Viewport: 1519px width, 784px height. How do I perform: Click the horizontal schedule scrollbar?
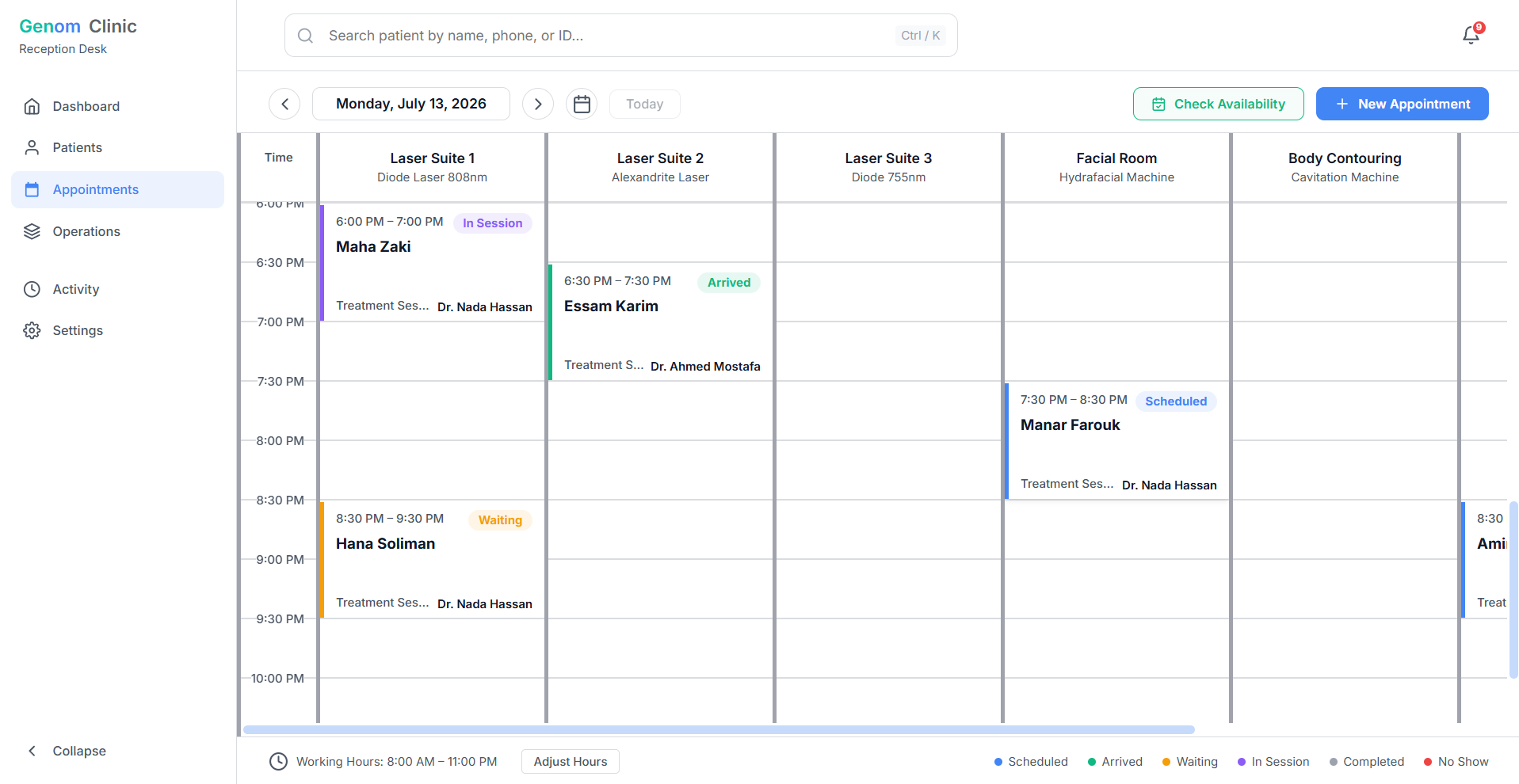(x=719, y=729)
